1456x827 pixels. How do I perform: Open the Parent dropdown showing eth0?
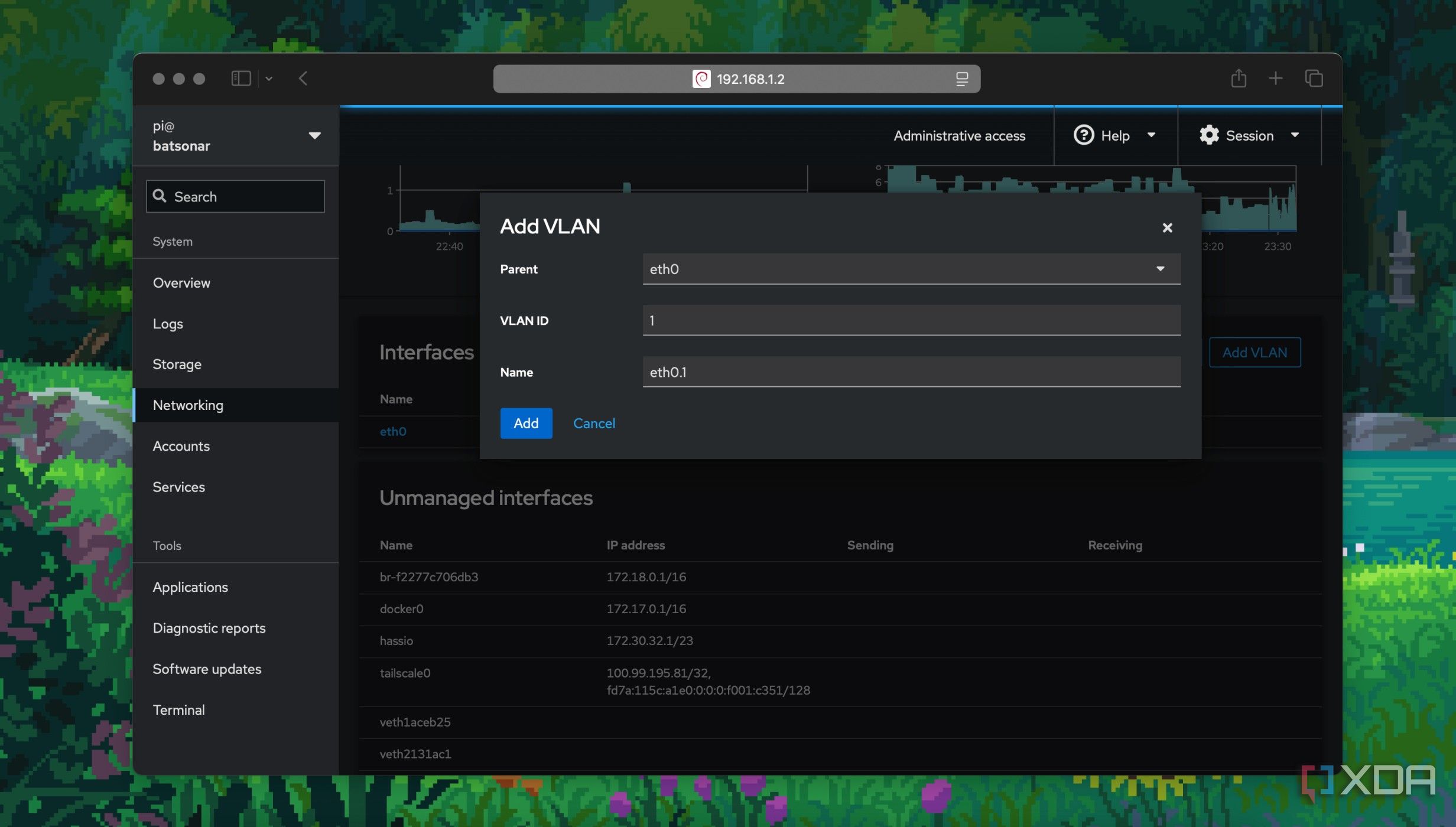(x=911, y=269)
